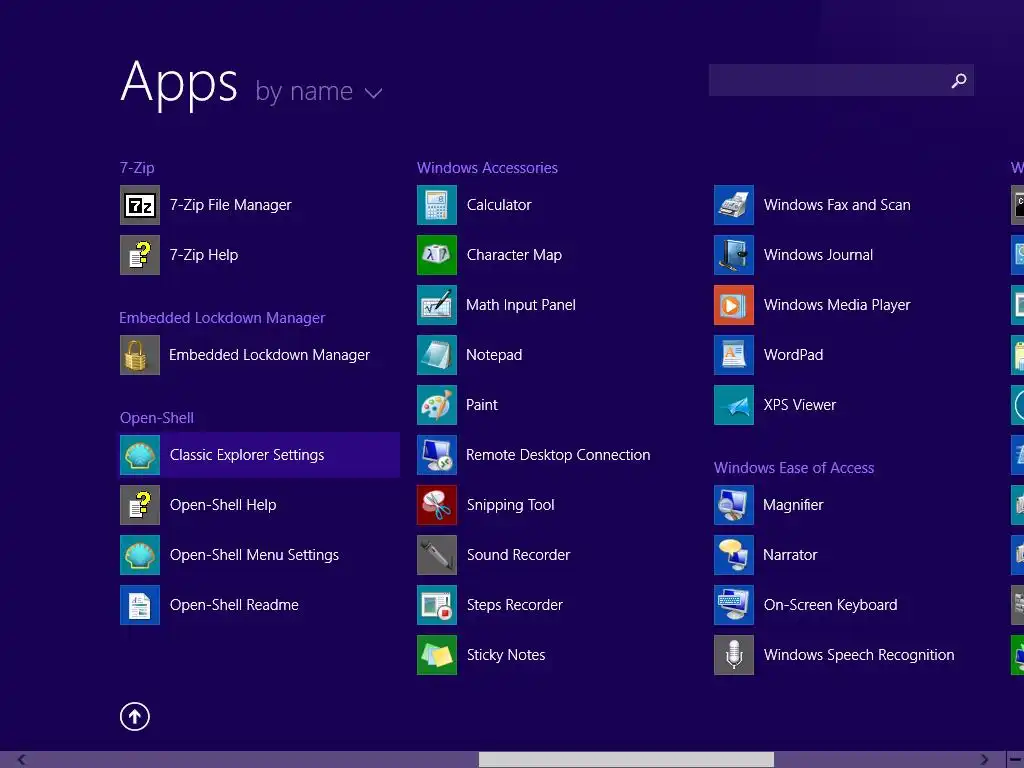Click the 'Sticky Notes' label text
The height and width of the screenshot is (768, 1024).
pyautogui.click(x=506, y=655)
